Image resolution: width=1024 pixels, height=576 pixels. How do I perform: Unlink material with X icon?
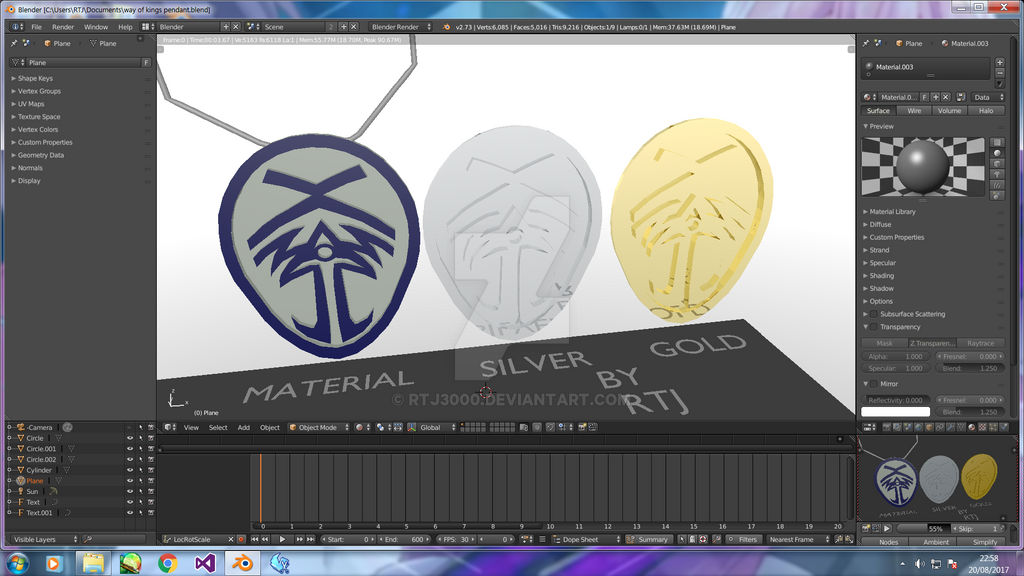coord(945,97)
